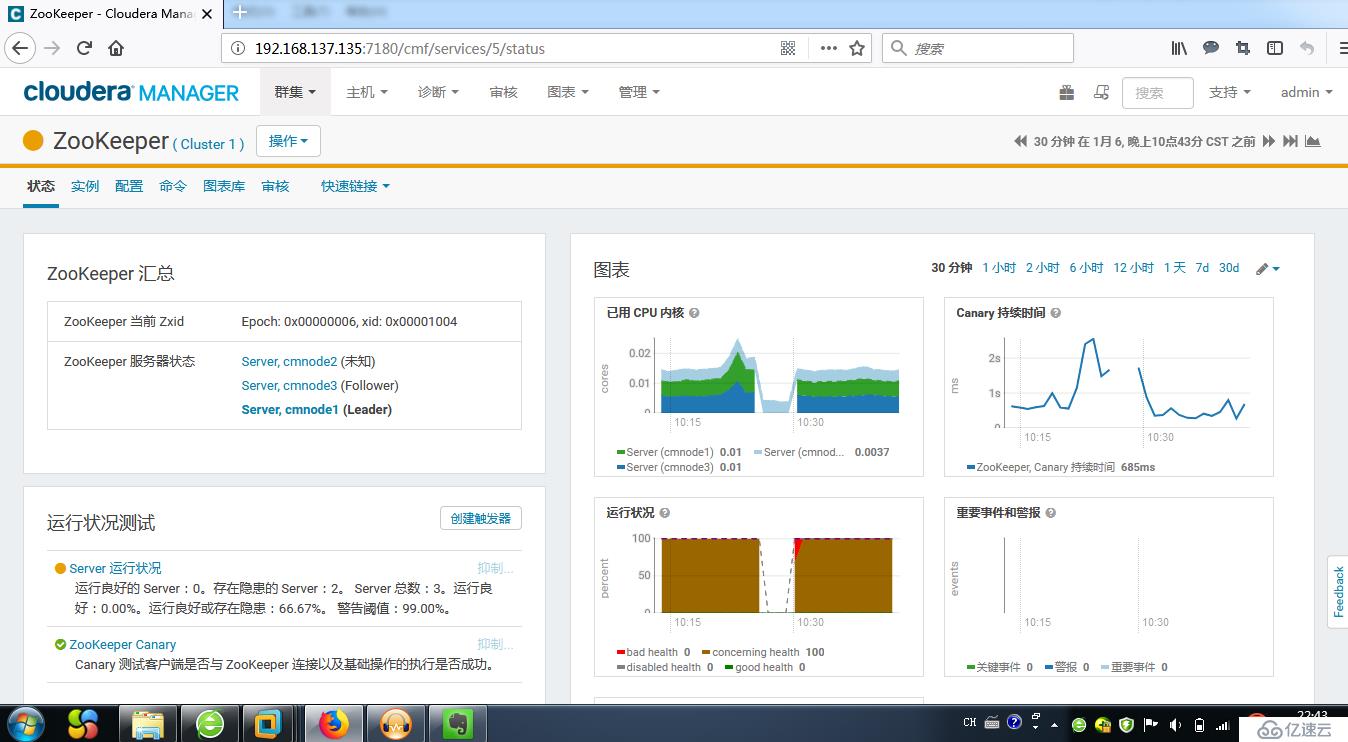Select the 12 小时 chart range
1348x742 pixels.
1134,268
